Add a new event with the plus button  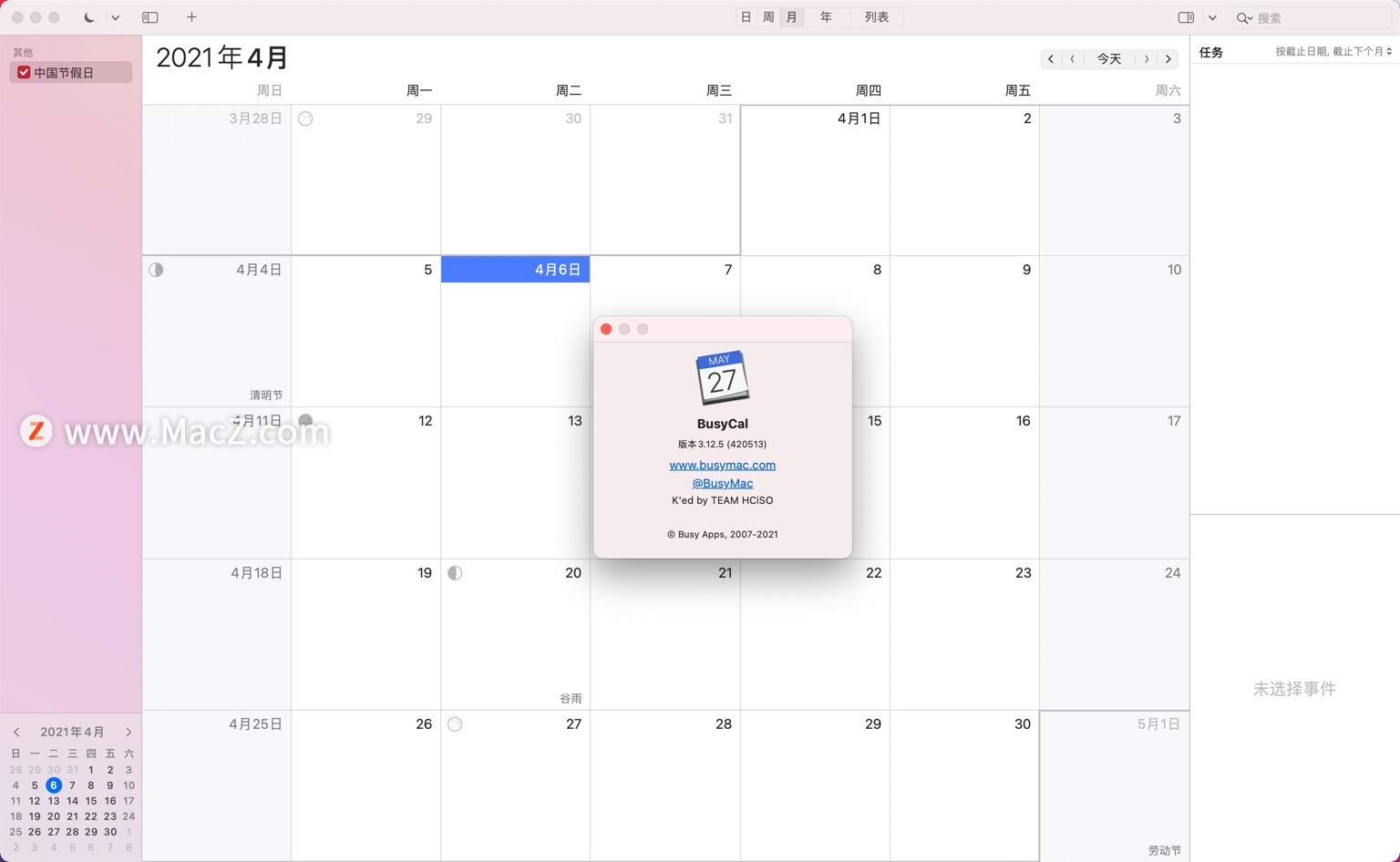pos(191,17)
